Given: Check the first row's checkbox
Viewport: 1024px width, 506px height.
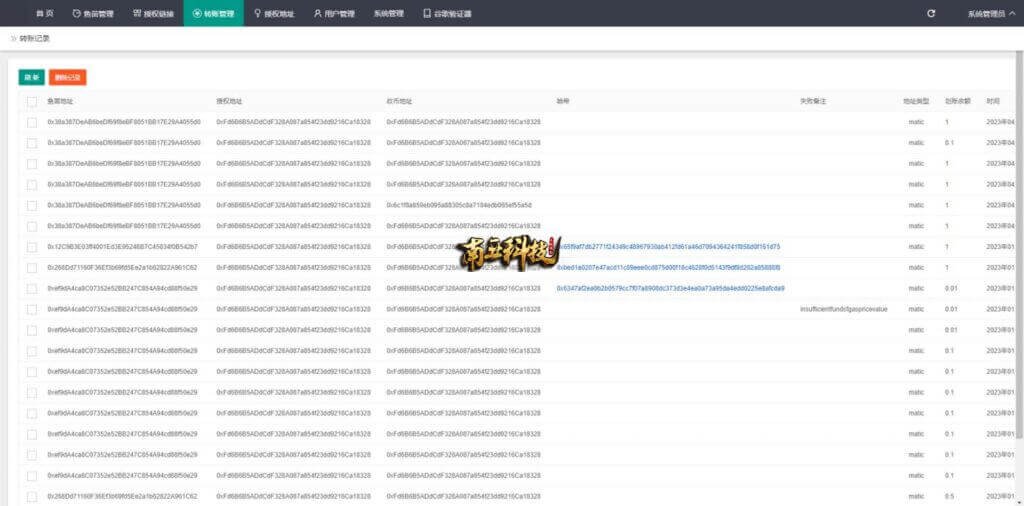Looking at the screenshot, I should coord(32,122).
